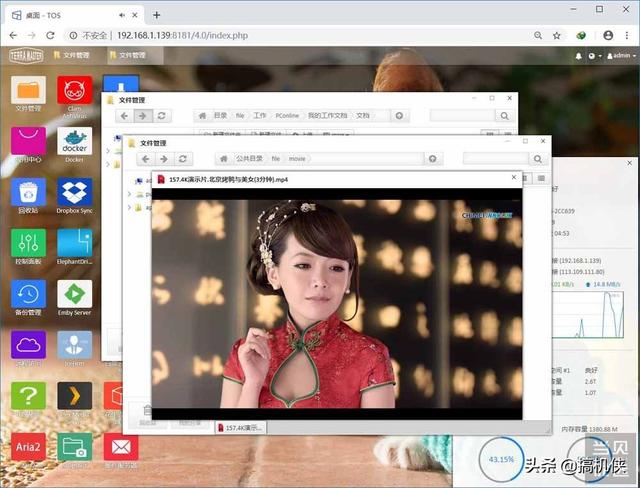Click forward arrow in front file manager
This screenshot has width=640, height=488.
[x=164, y=159]
